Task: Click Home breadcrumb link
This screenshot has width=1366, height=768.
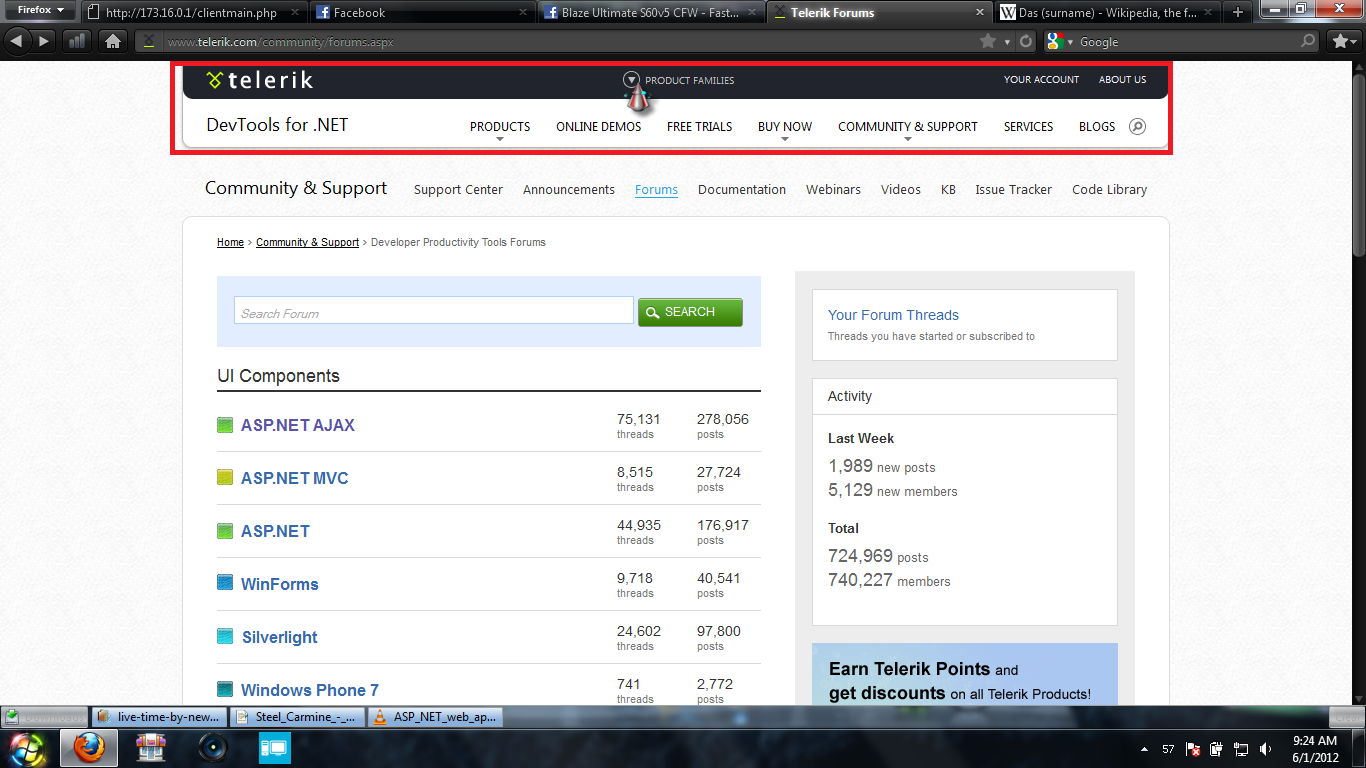Action: pyautogui.click(x=230, y=242)
